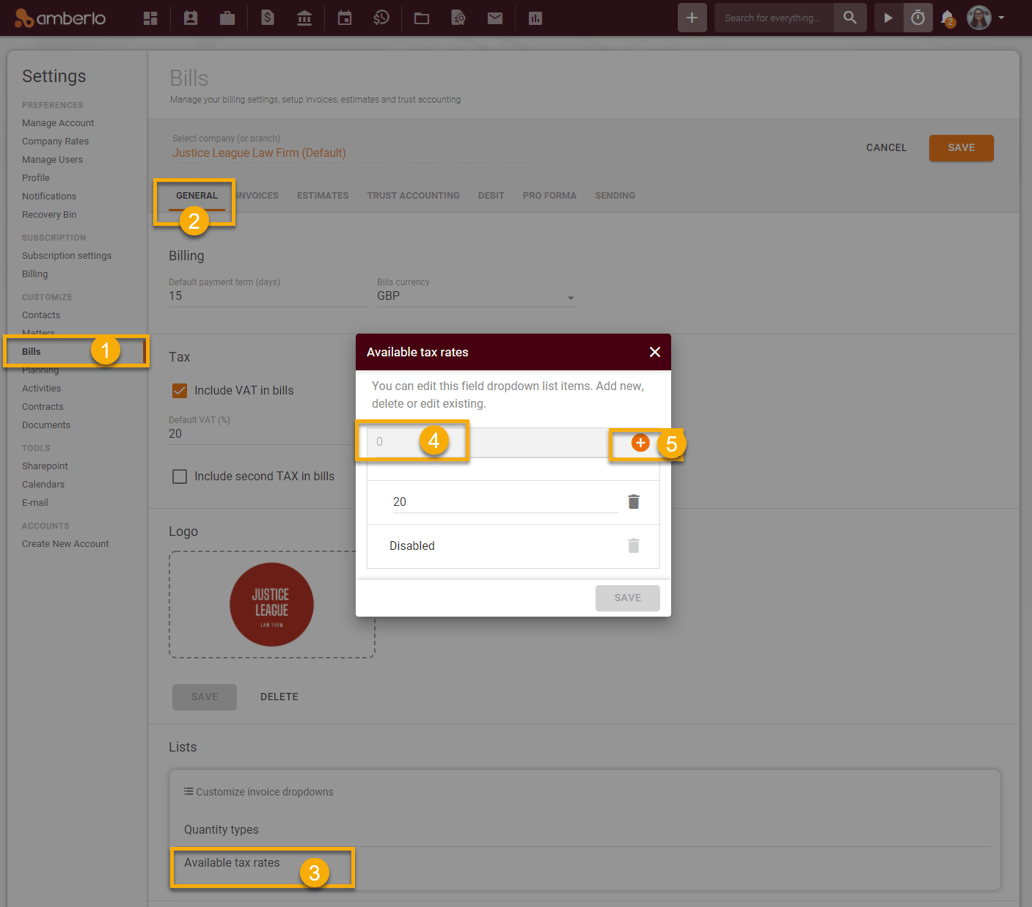Viewport: 1032px width, 907px height.
Task: Delete the 20 tax rate with trash icon
Action: tap(633, 502)
